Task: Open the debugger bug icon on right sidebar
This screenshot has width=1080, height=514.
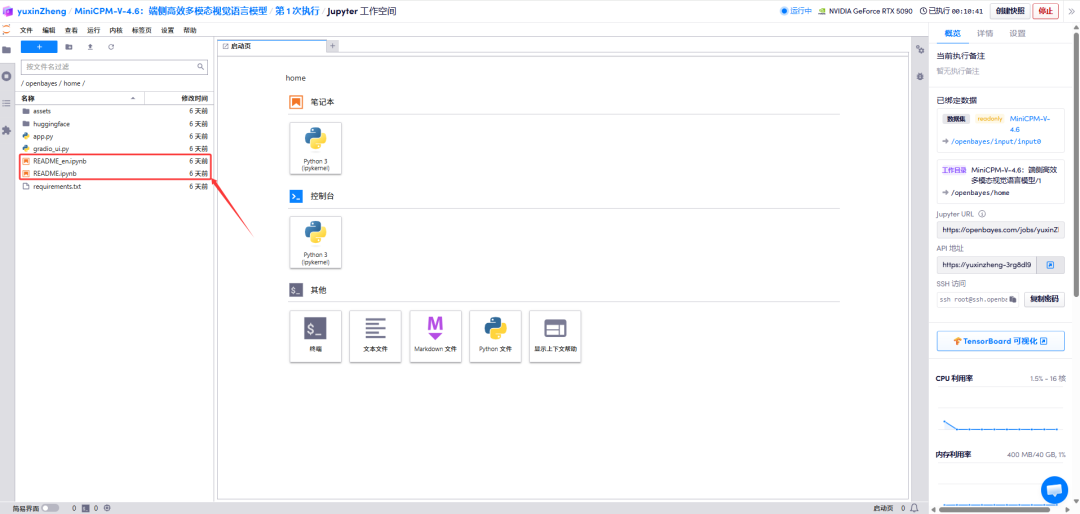Action: [920, 76]
